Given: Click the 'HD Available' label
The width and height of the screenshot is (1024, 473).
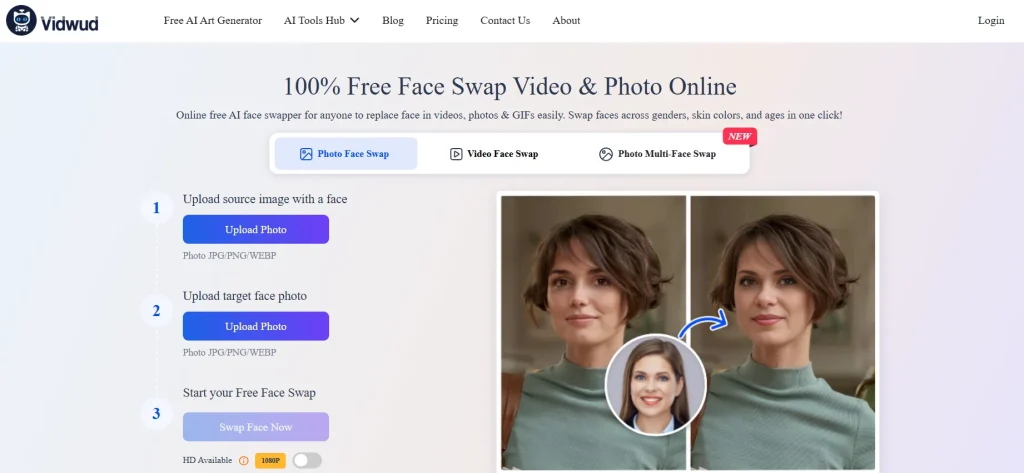Looking at the screenshot, I should [208, 461].
